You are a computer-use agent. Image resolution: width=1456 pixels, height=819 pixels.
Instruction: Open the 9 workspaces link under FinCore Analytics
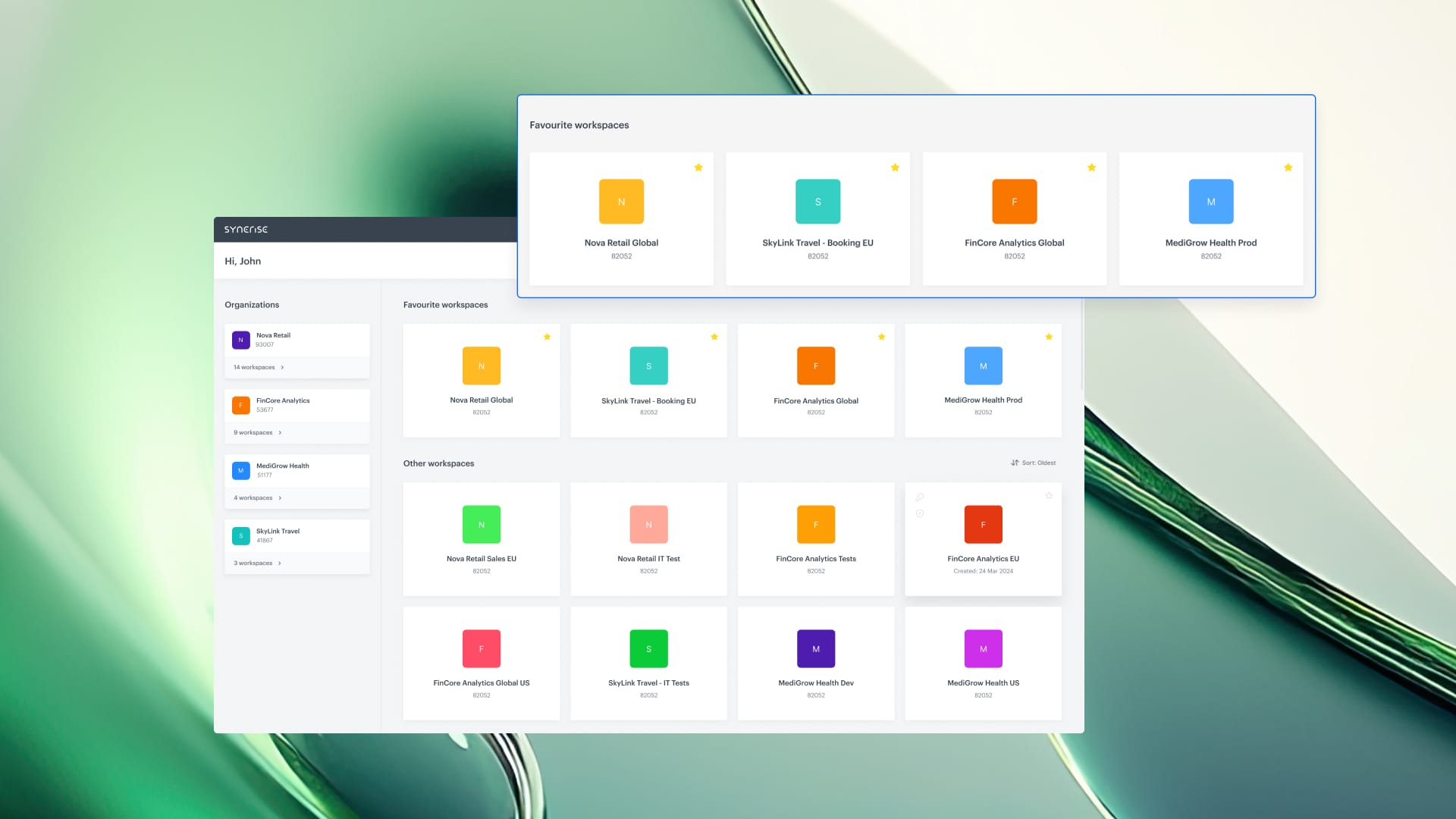[x=253, y=432]
